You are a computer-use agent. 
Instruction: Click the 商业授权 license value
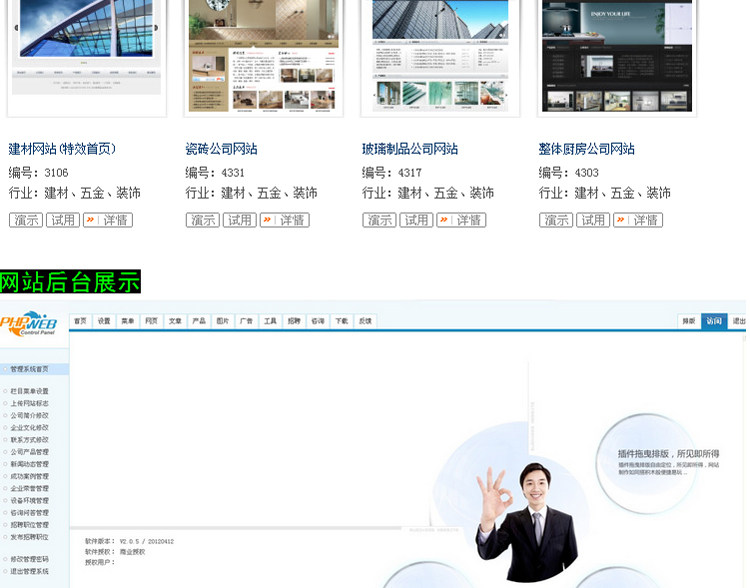click(x=132, y=552)
